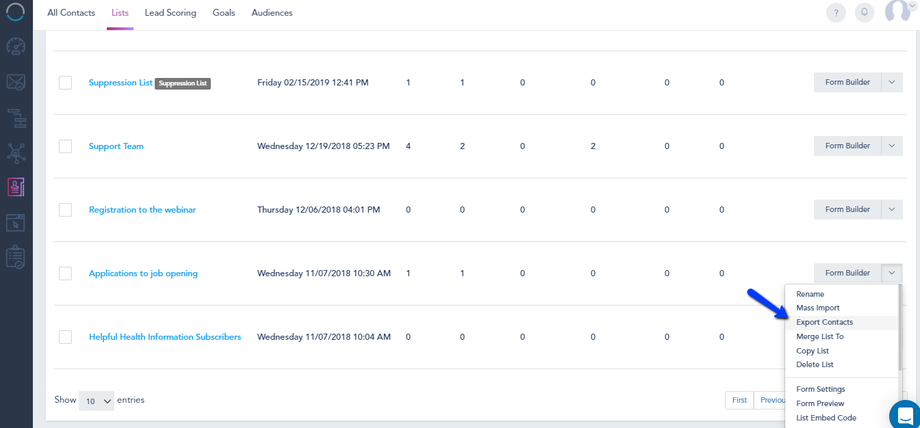This screenshot has height=428, width=920.
Task: Open the Show entries count dropdown
Action: [97, 400]
